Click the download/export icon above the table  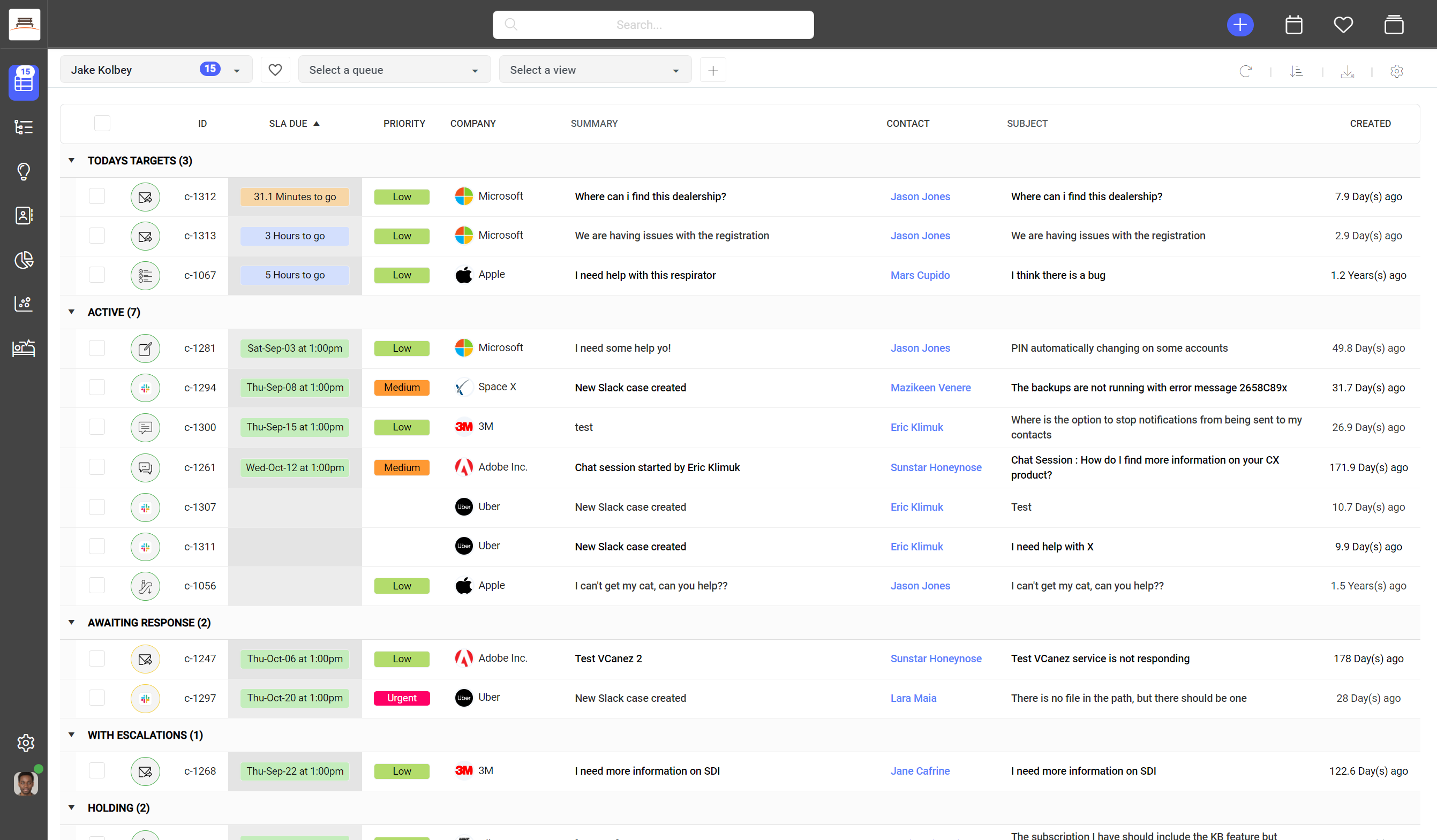click(x=1347, y=71)
